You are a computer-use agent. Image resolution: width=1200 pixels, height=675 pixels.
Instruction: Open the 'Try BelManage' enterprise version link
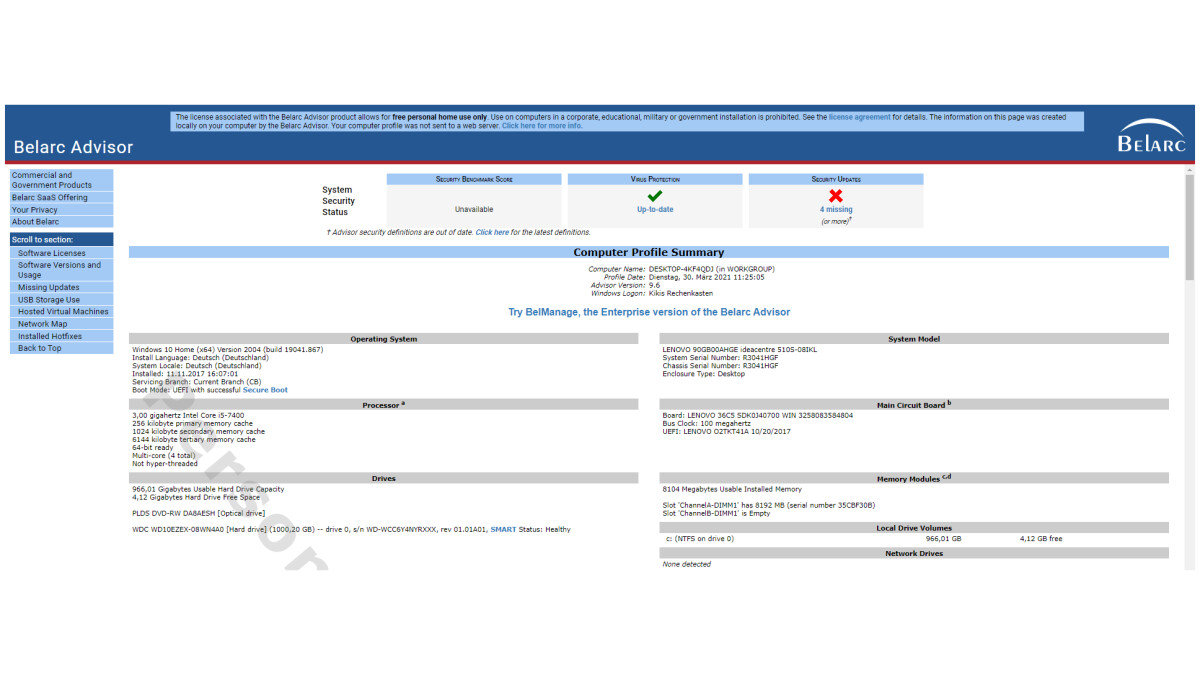pyautogui.click(x=648, y=311)
